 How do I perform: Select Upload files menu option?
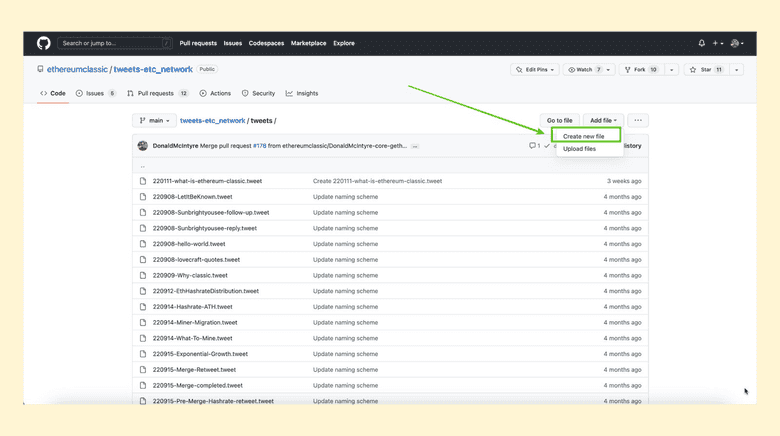[579, 149]
